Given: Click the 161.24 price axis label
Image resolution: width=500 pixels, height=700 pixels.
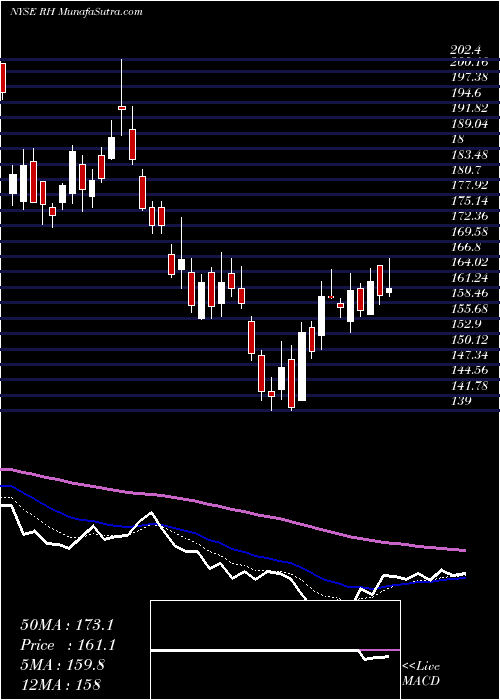Looking at the screenshot, I should (x=472, y=278).
